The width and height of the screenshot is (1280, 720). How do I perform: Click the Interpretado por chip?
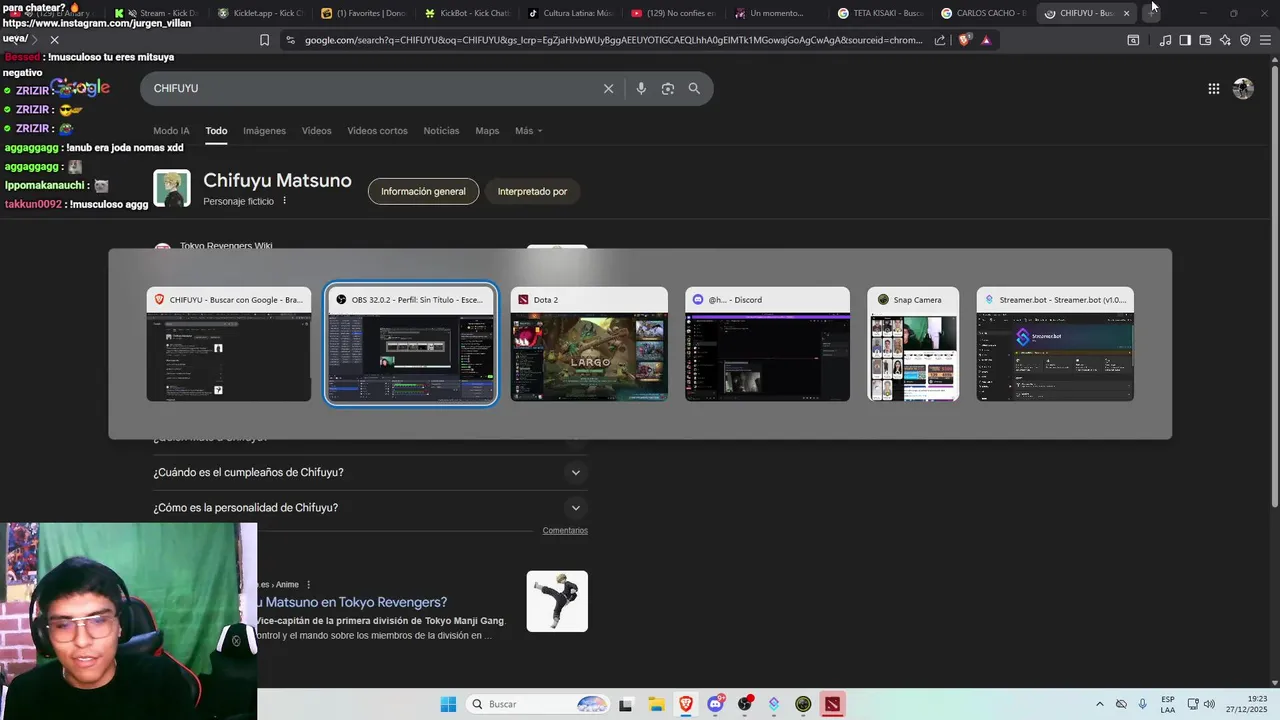click(x=532, y=191)
